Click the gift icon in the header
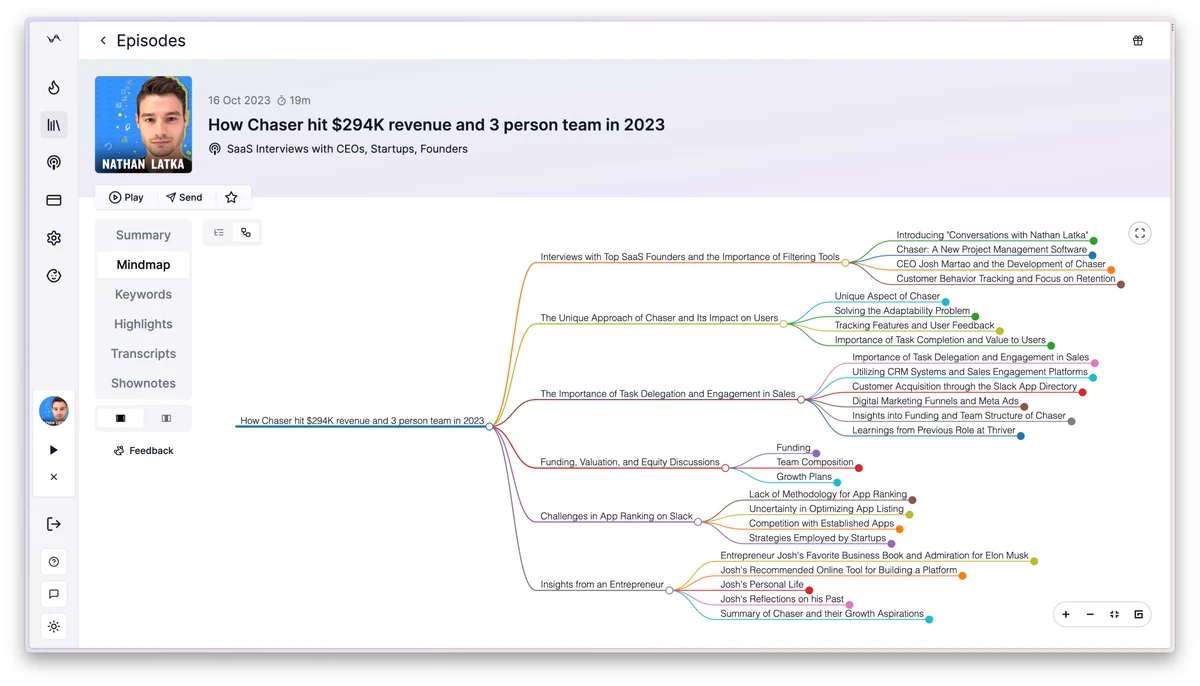 click(x=1138, y=41)
